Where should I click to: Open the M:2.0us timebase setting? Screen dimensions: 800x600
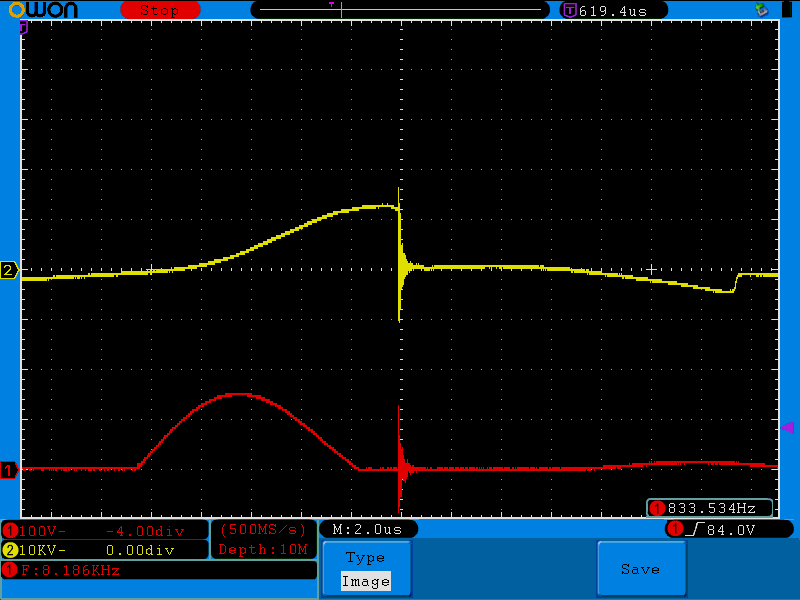point(367,529)
